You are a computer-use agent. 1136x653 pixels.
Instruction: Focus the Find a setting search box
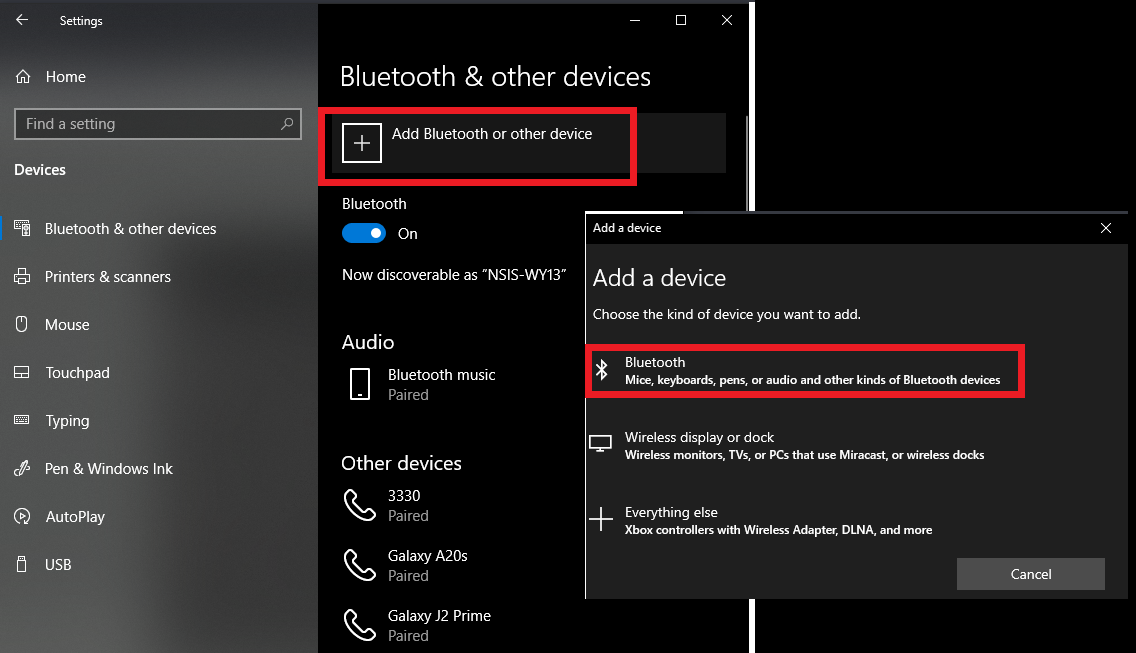pos(158,124)
